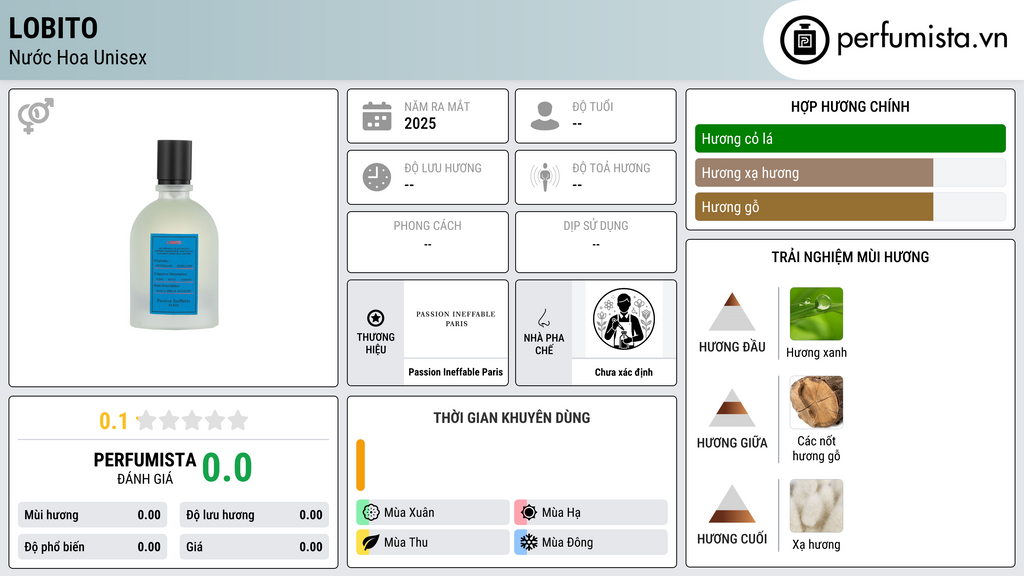Click the nose icon above Nhà pha chế

(543, 318)
